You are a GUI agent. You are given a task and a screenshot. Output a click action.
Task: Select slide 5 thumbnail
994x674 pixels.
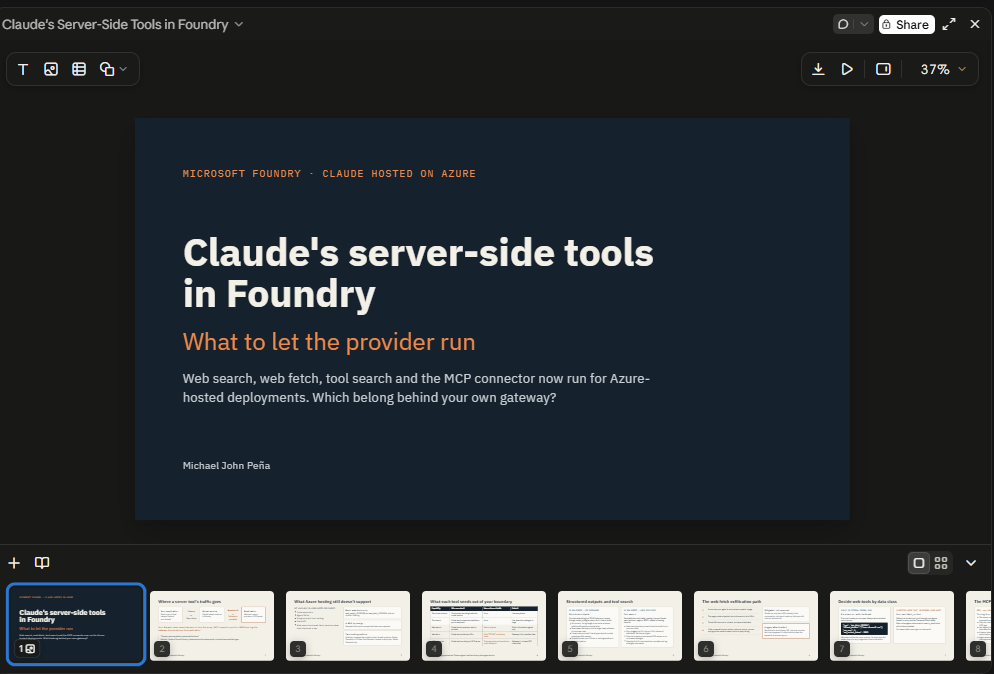click(620, 626)
